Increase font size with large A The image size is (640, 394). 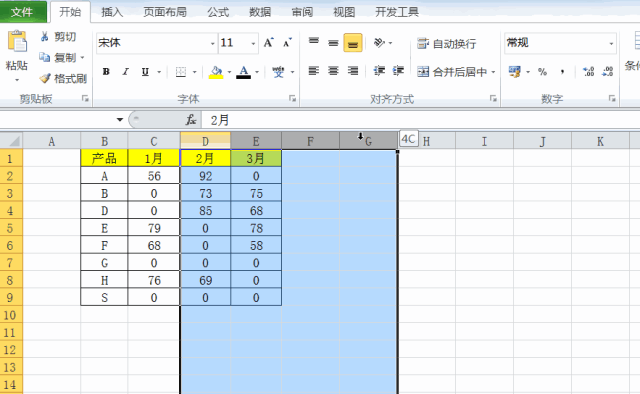[268, 42]
